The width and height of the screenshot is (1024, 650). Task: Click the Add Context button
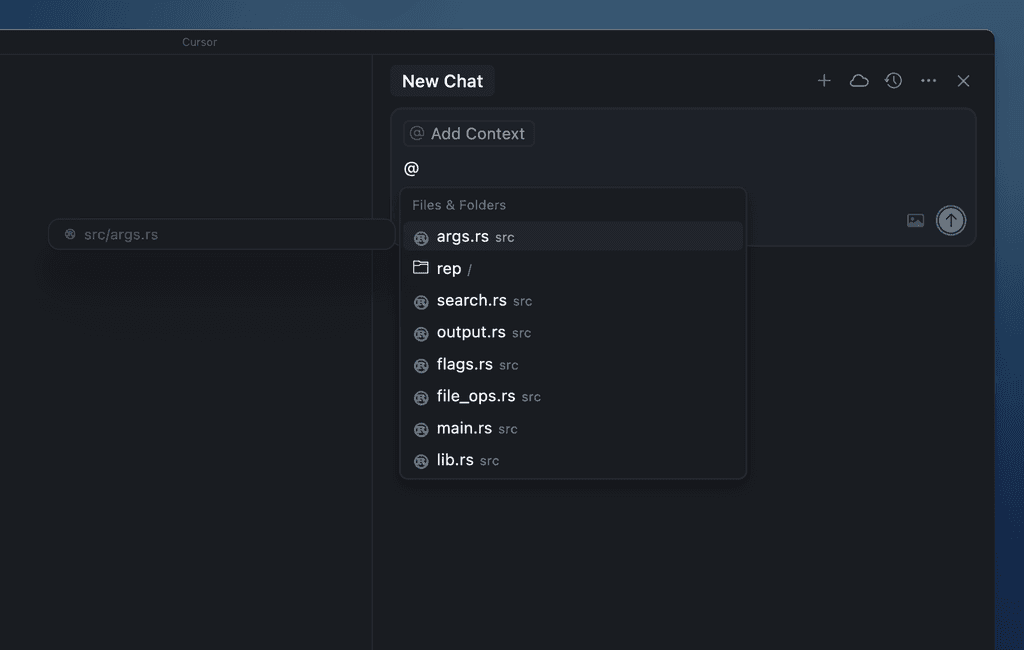(x=468, y=132)
